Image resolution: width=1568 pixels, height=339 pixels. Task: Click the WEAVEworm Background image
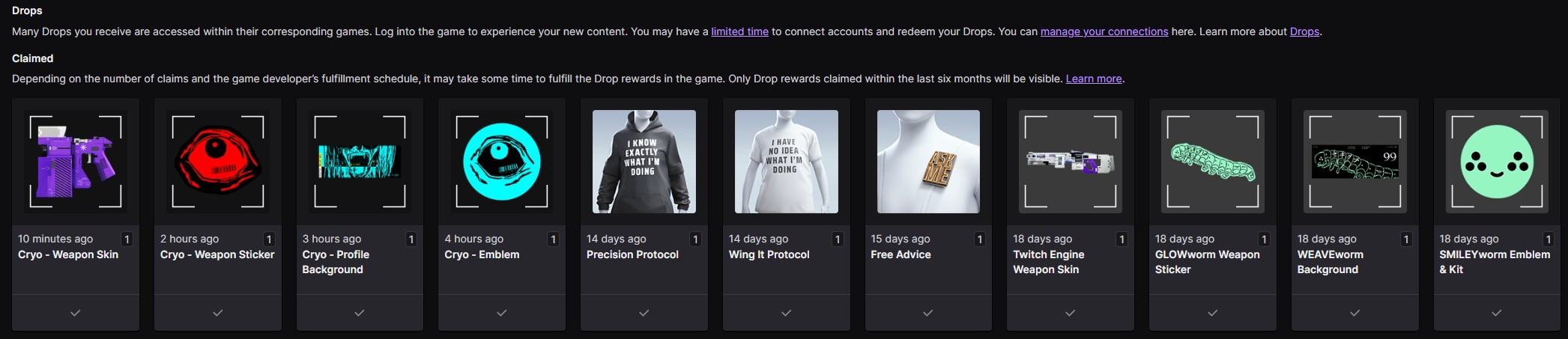tap(1354, 162)
